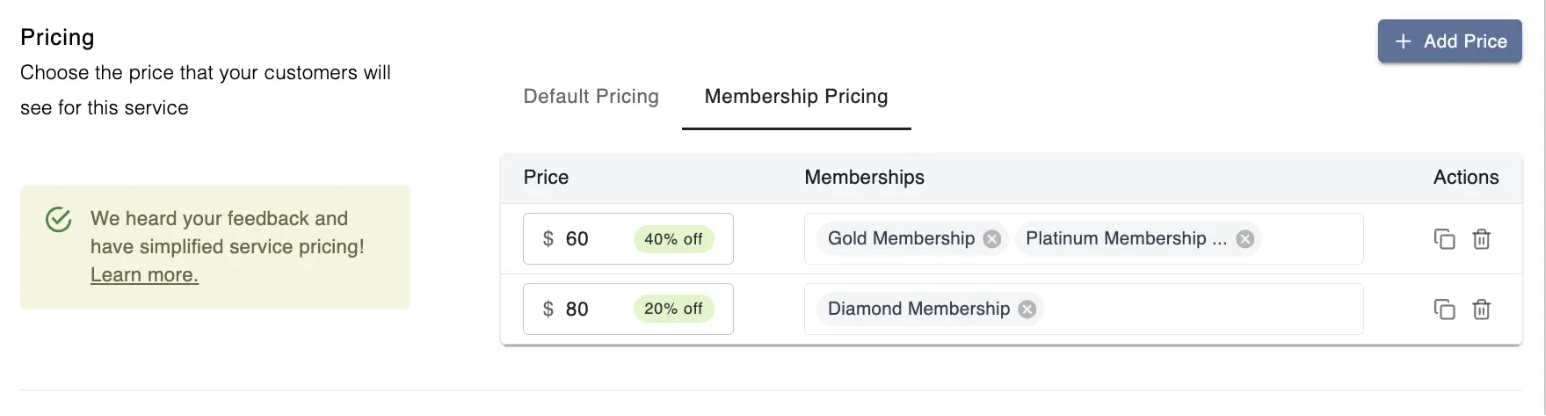Screen dimensions: 1546x416
Task: Click the Gold Membership chip label
Action: (x=900, y=239)
